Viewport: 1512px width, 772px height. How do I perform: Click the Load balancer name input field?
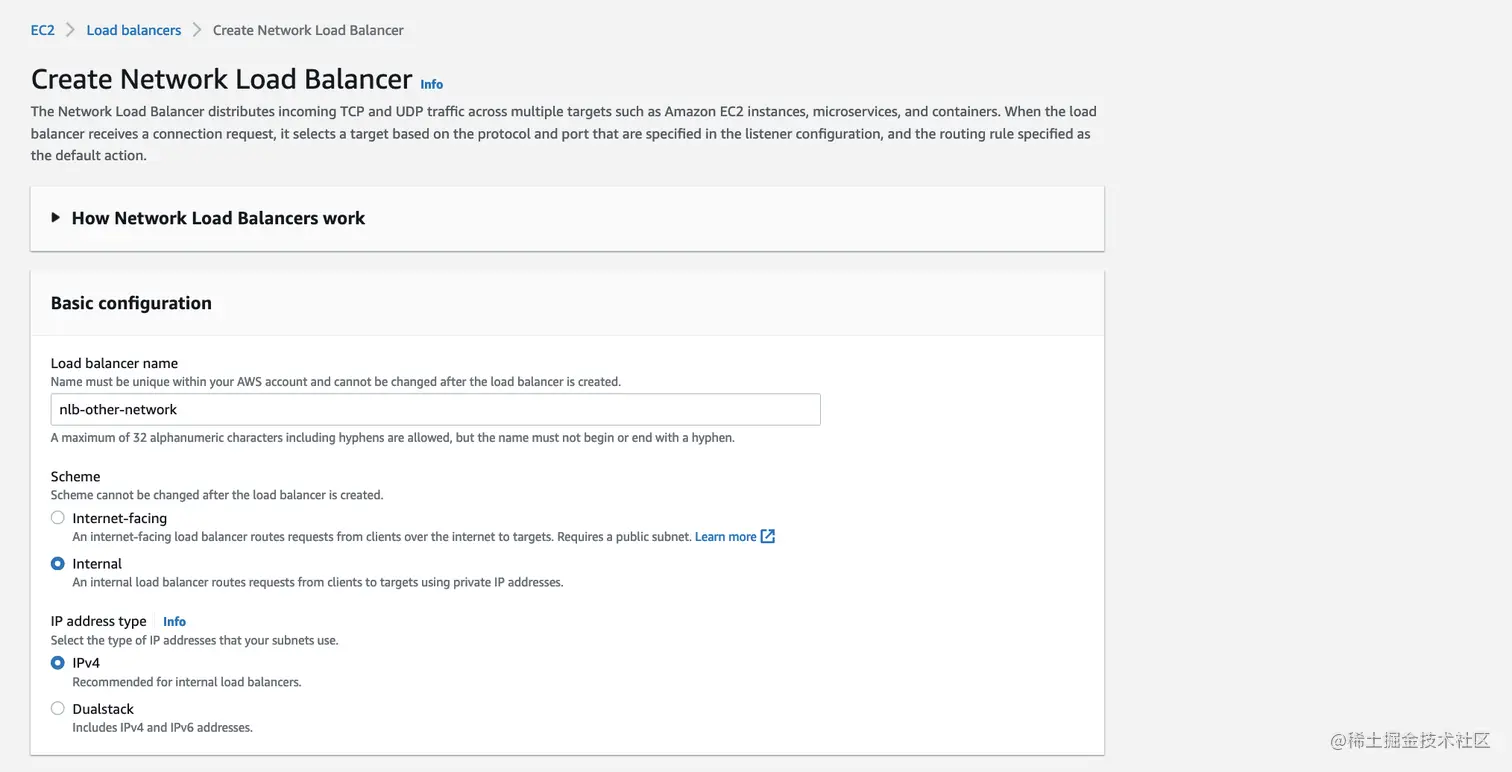pyautogui.click(x=436, y=409)
